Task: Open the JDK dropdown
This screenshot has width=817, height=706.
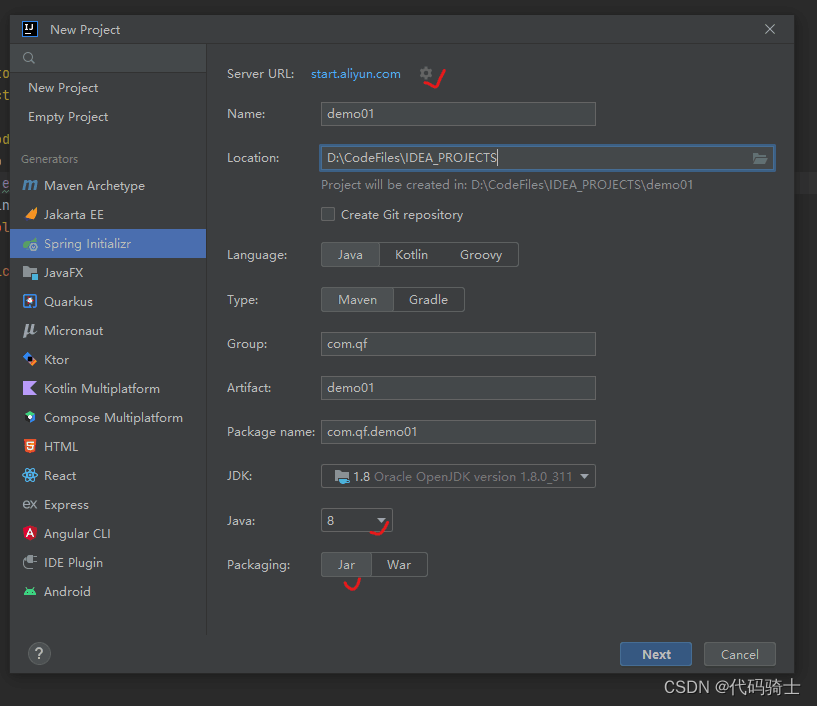Action: (x=586, y=476)
